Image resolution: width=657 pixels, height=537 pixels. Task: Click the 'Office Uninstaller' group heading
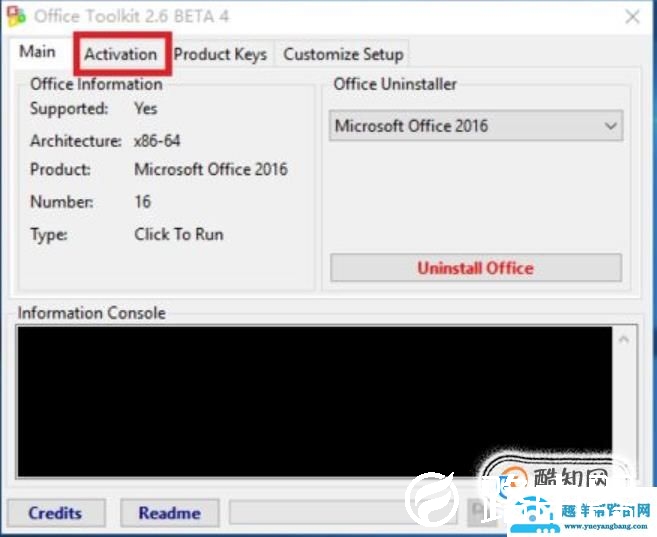coord(395,84)
